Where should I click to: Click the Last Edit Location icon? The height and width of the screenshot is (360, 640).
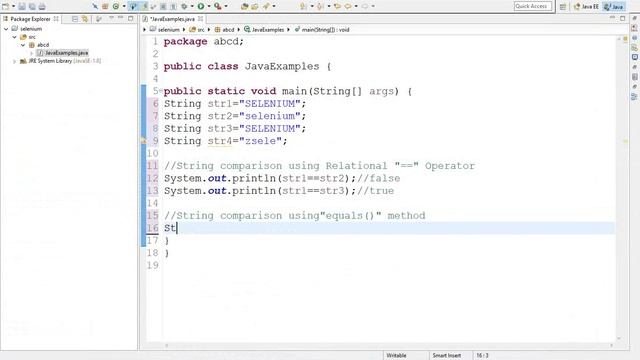(337, 6)
